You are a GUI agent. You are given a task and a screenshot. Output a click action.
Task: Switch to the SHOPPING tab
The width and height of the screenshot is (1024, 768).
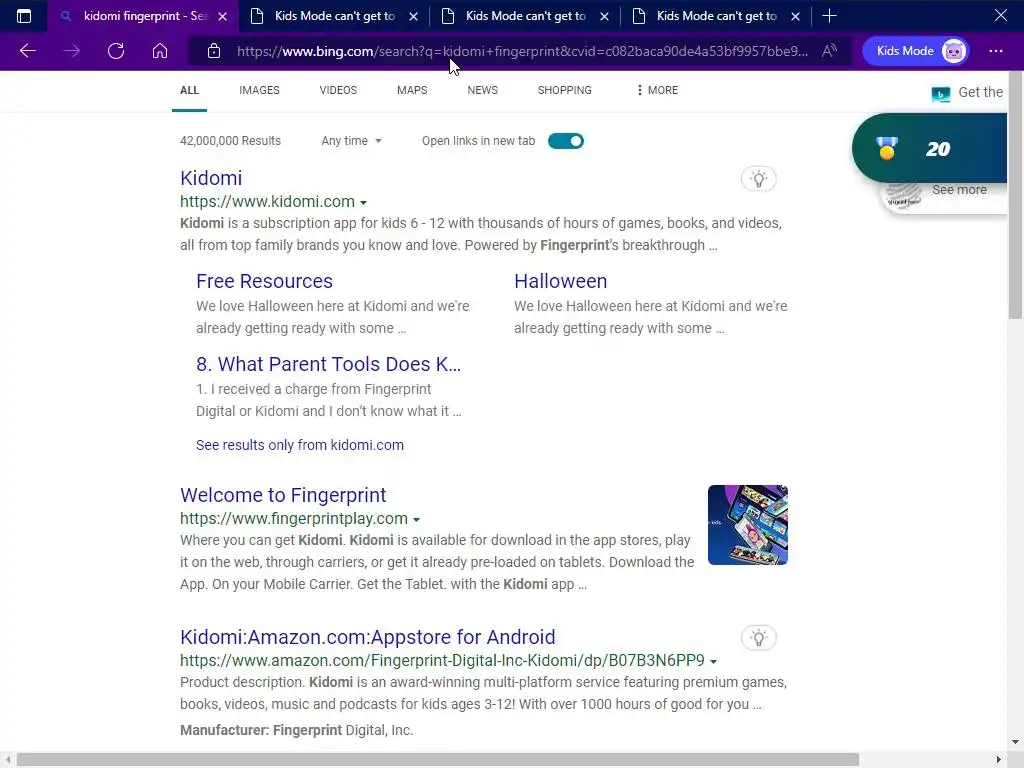click(x=565, y=90)
